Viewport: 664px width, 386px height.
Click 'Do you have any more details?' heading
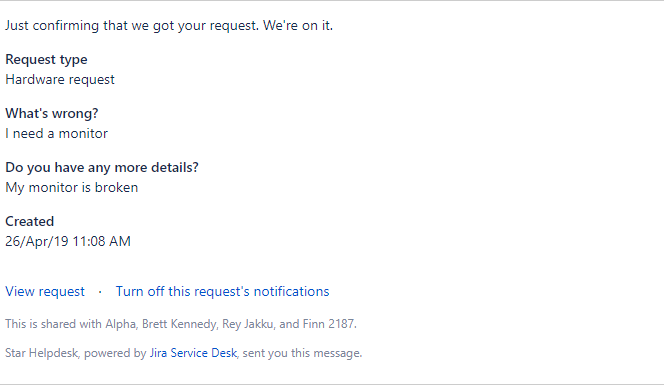coord(102,168)
